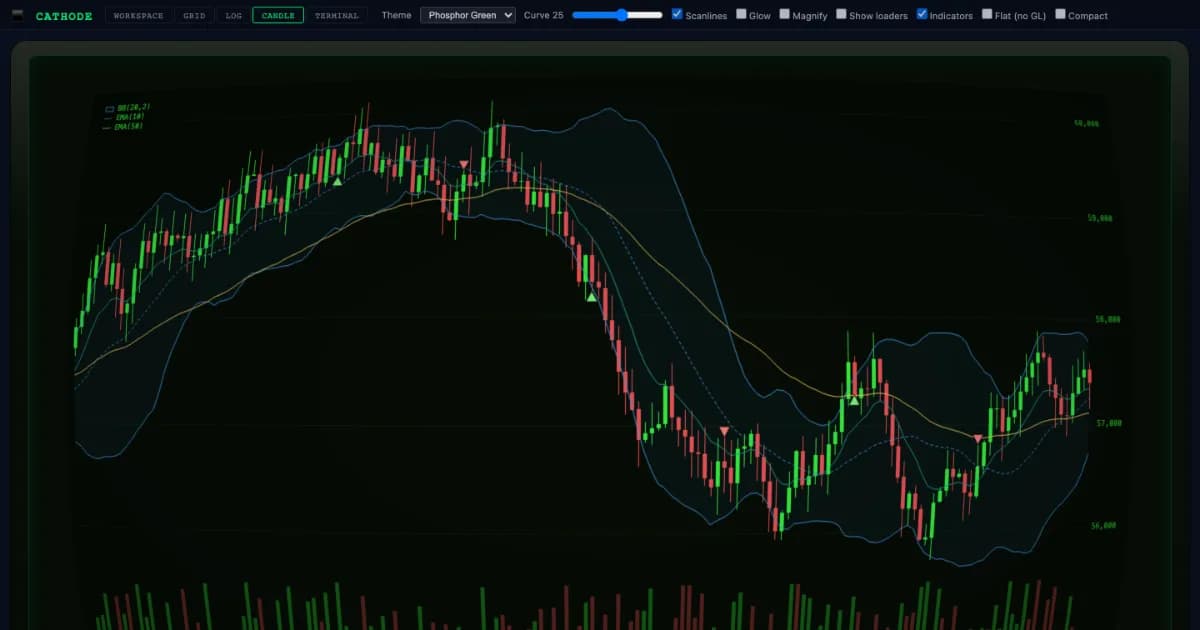
Task: Click the Cathode logo icon
Action: (18, 15)
